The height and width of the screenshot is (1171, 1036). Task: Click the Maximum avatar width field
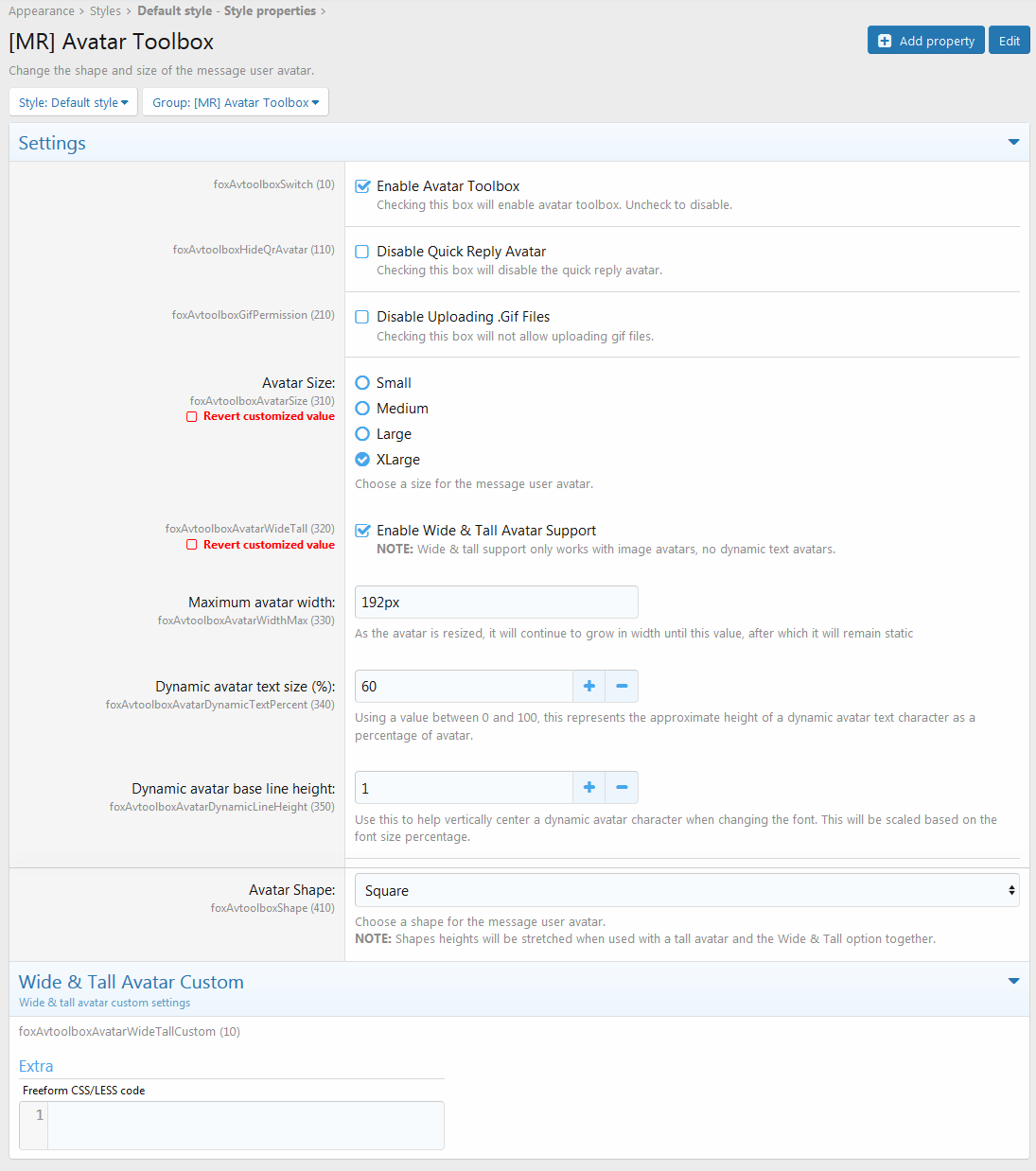(x=496, y=603)
